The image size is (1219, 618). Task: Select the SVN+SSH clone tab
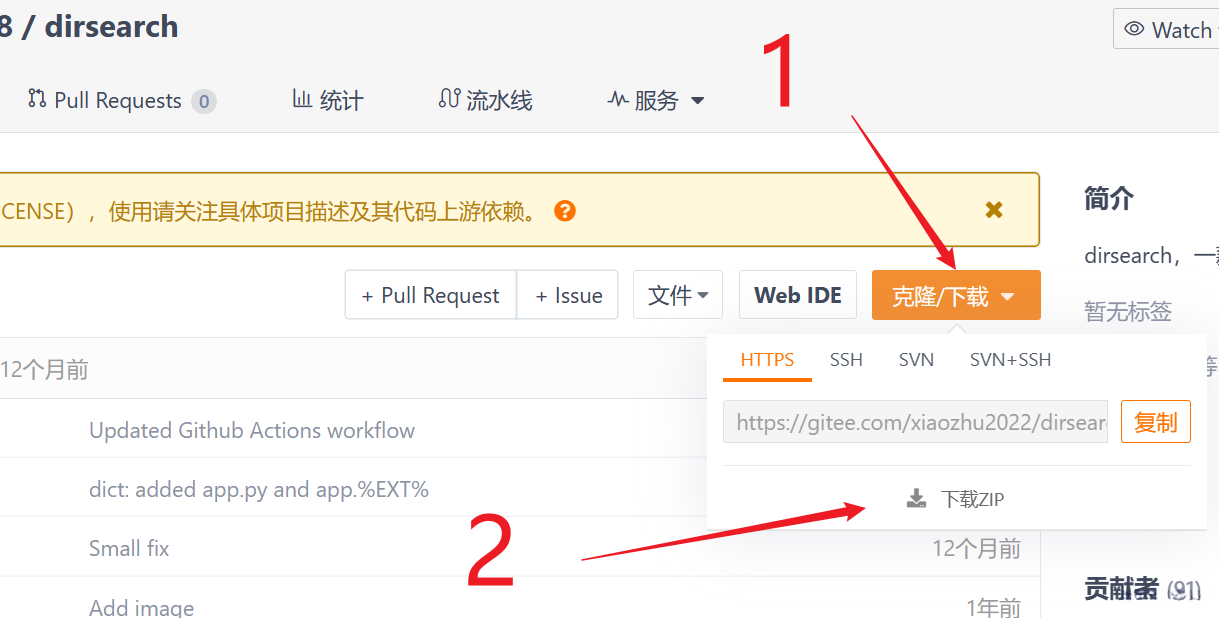click(x=1010, y=360)
